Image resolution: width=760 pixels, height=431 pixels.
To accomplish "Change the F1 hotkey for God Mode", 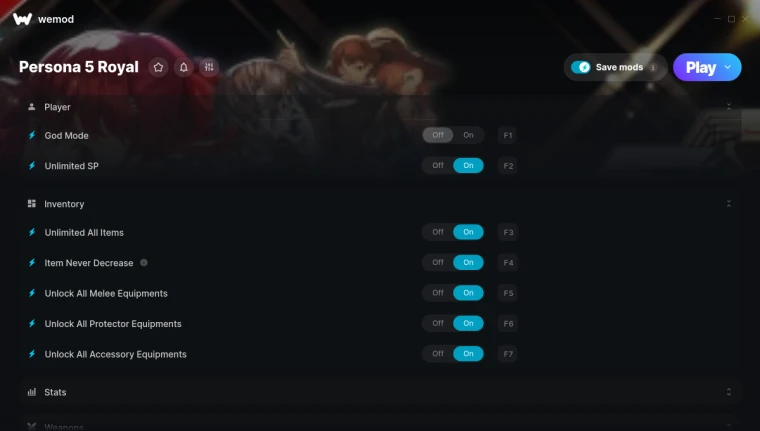I will click(x=507, y=135).
